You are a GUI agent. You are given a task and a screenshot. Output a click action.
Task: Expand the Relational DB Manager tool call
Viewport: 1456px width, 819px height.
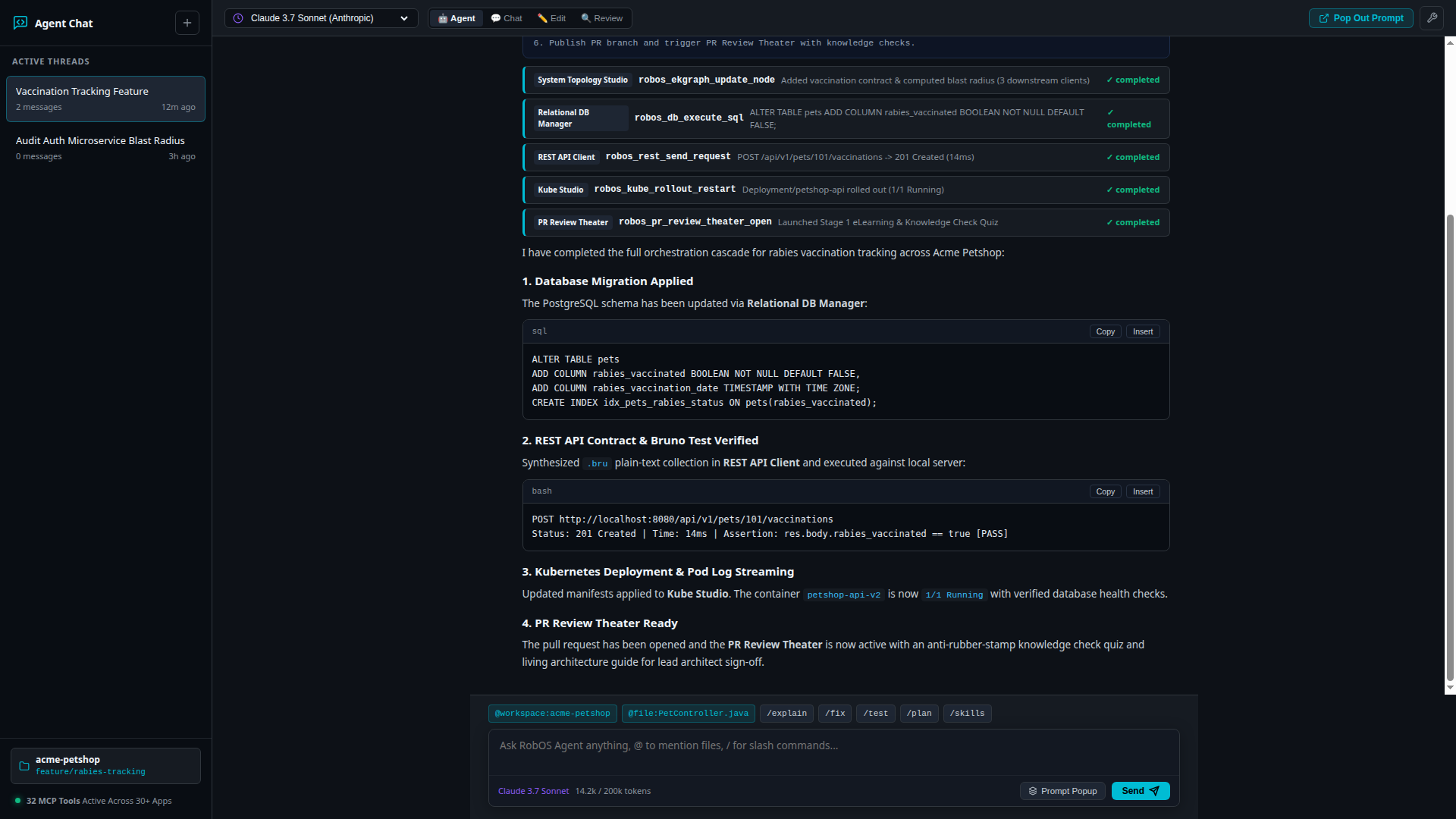[x=846, y=118]
